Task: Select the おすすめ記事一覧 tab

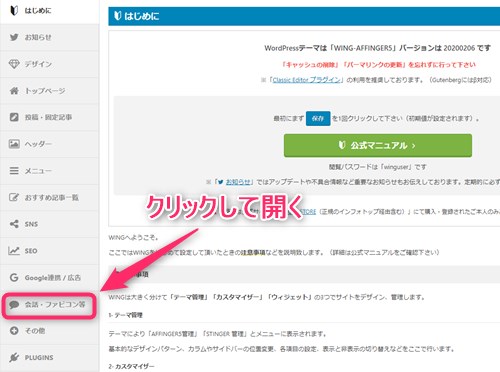Action: 49,197
